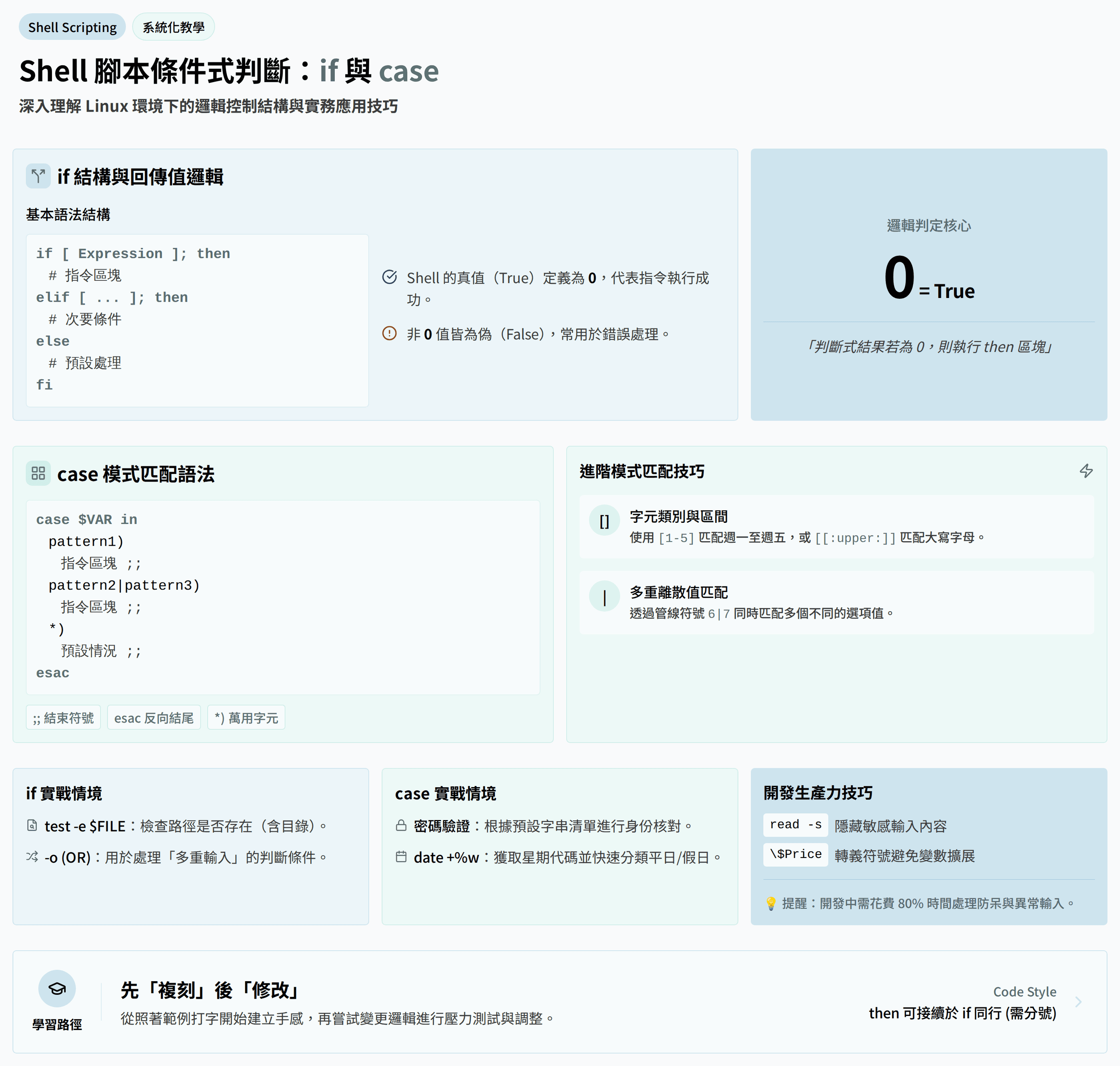The height and width of the screenshot is (1066, 1120).
Task: Click the branch icon beside if 結構與回傳值邏輯
Action: tap(38, 176)
